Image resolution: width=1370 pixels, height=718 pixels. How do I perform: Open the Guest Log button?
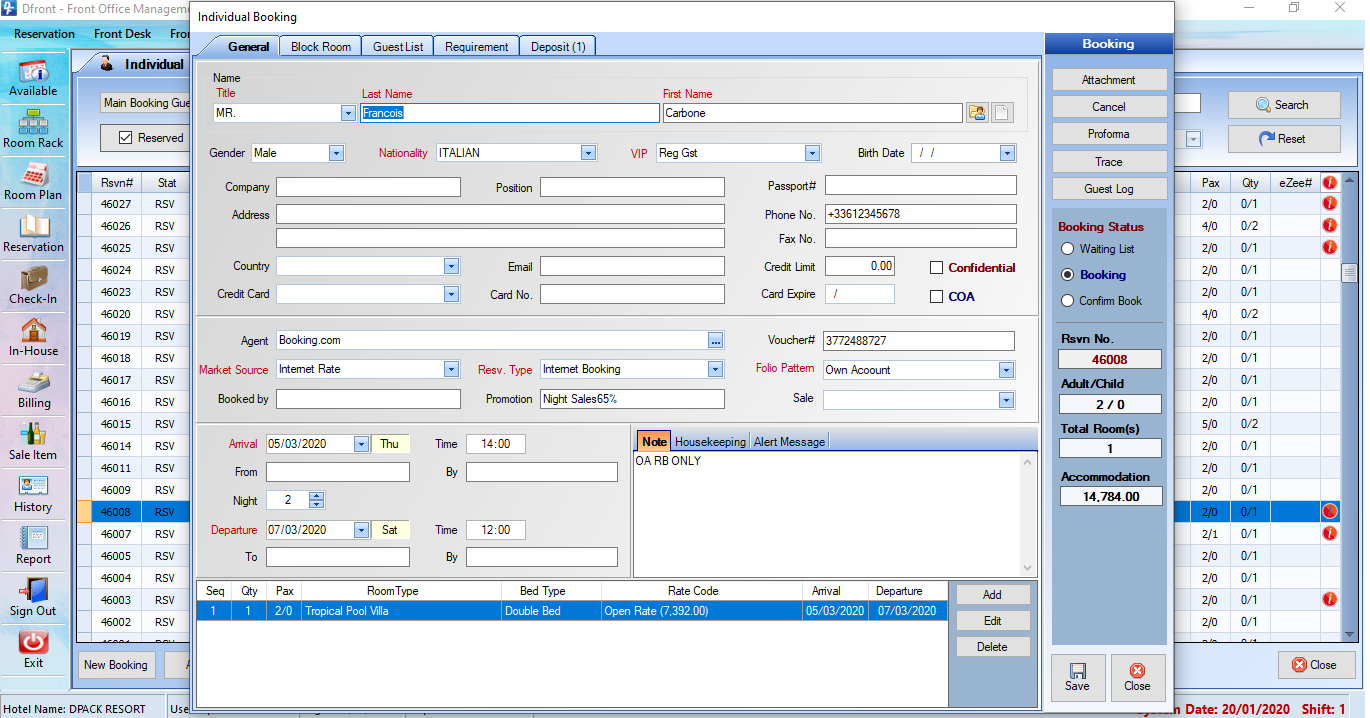(x=1108, y=188)
